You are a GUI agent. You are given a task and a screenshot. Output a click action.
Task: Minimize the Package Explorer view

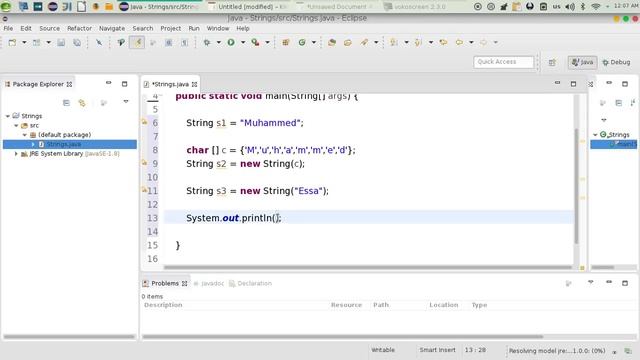tap(109, 83)
